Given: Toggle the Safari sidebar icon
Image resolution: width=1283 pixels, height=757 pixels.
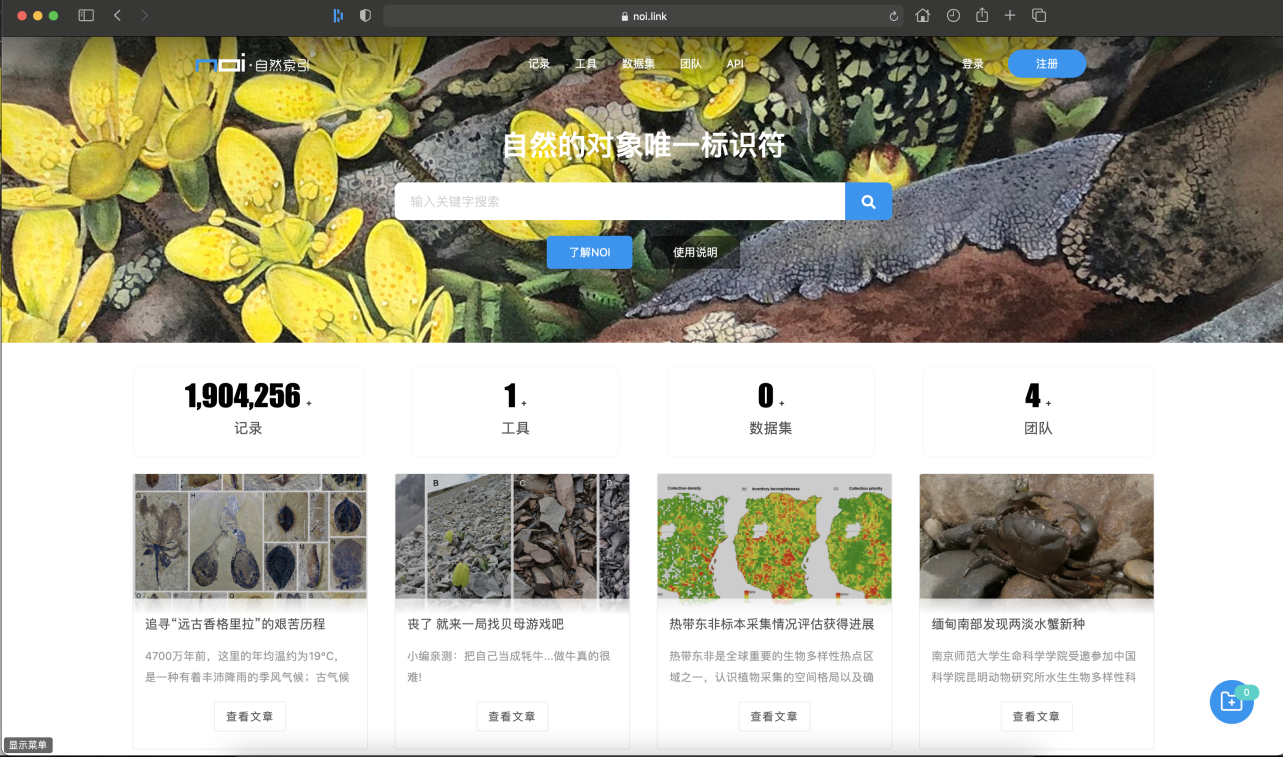Looking at the screenshot, I should pyautogui.click(x=86, y=16).
